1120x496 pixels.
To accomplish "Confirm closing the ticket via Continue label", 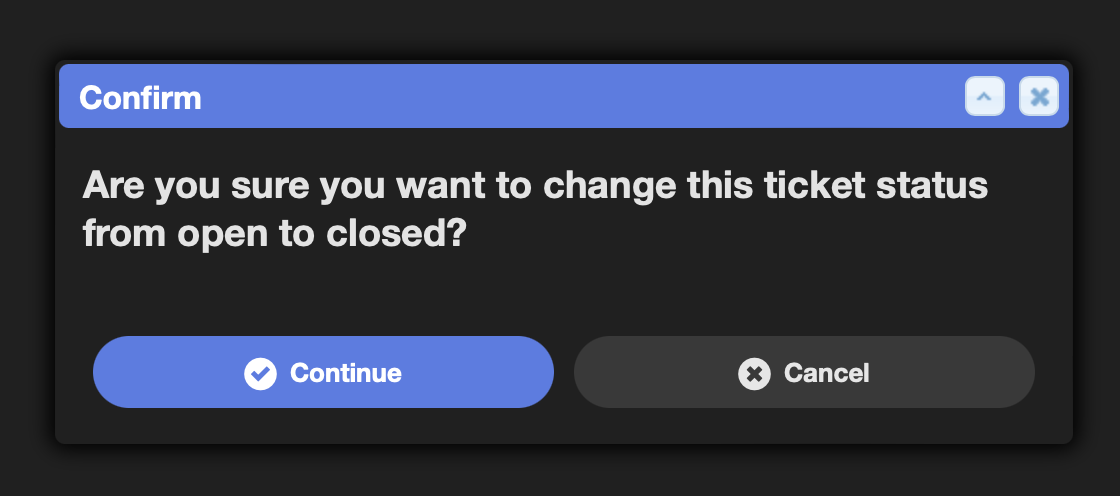I will 346,373.
